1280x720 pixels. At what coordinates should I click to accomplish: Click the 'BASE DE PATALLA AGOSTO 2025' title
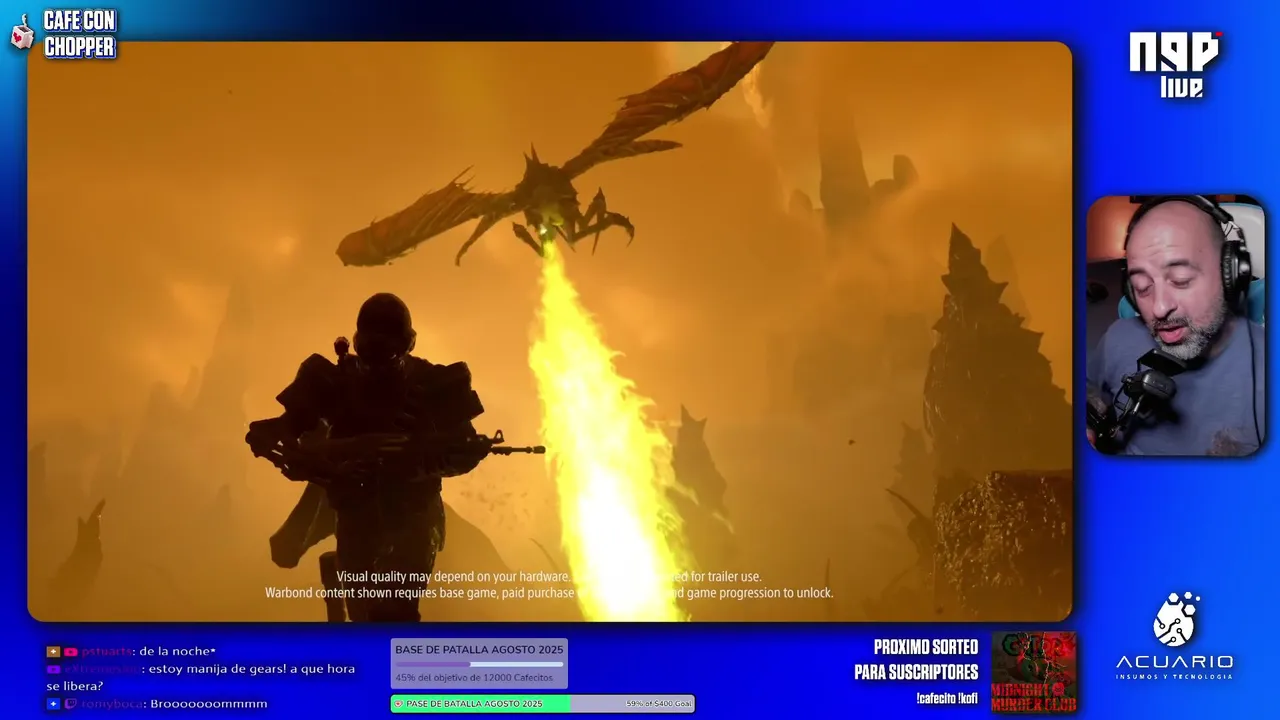pyautogui.click(x=479, y=650)
